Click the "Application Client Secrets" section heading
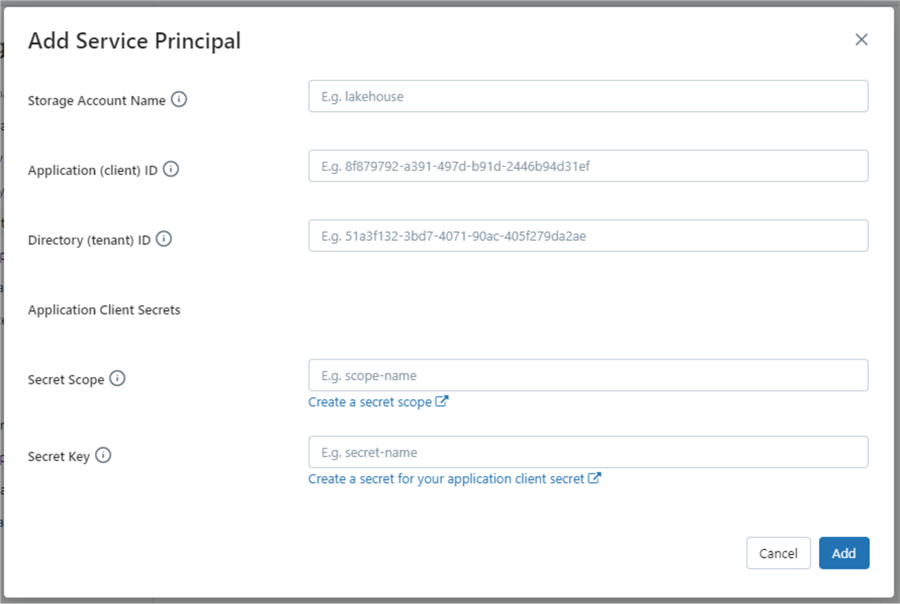Viewport: 900px width, 604px height. click(104, 310)
